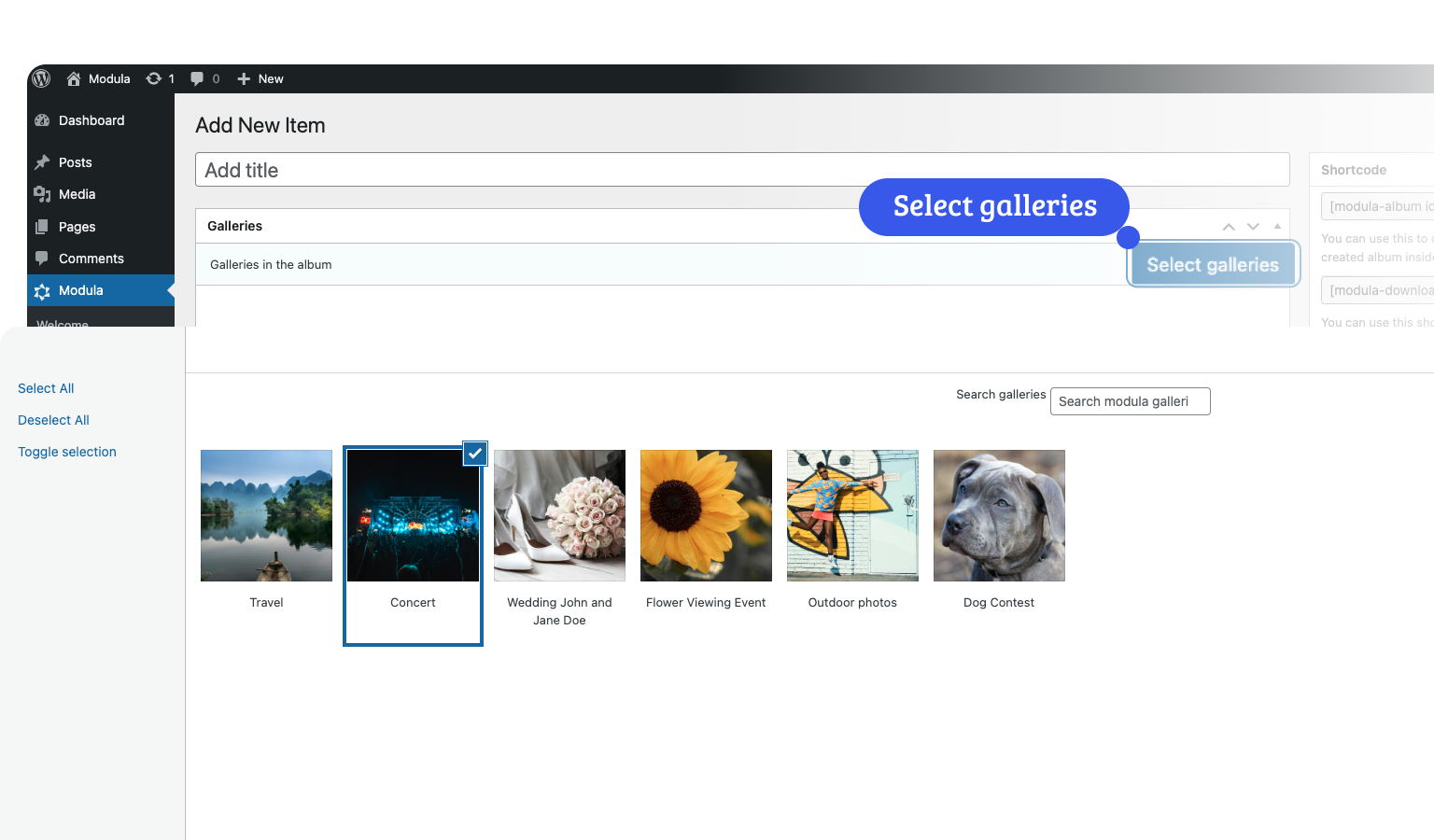The height and width of the screenshot is (840, 1434).
Task: Click the WordPress logo icon
Action: coord(41,78)
